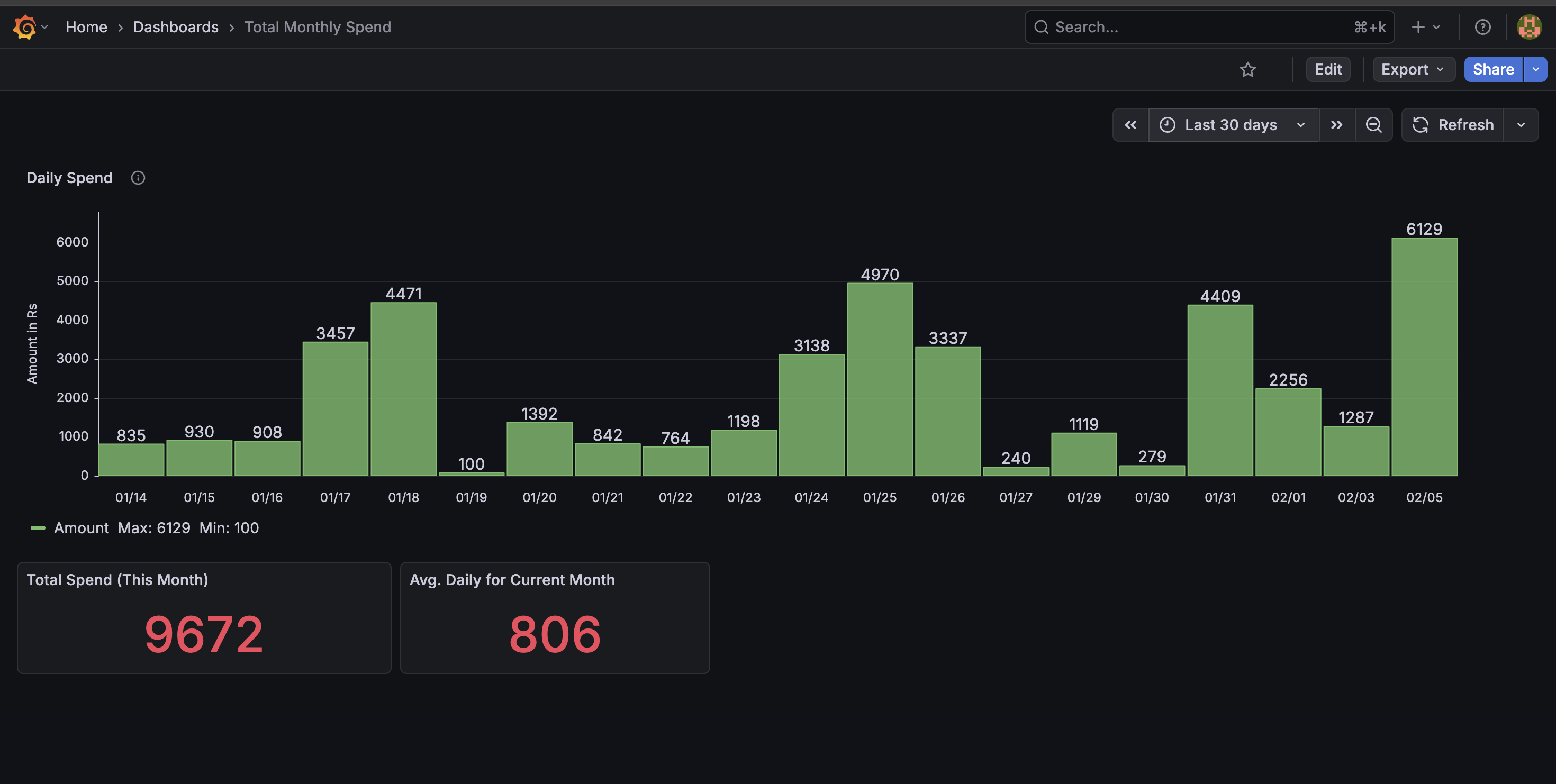
Task: Open the Export dropdown menu
Action: [x=1412, y=69]
